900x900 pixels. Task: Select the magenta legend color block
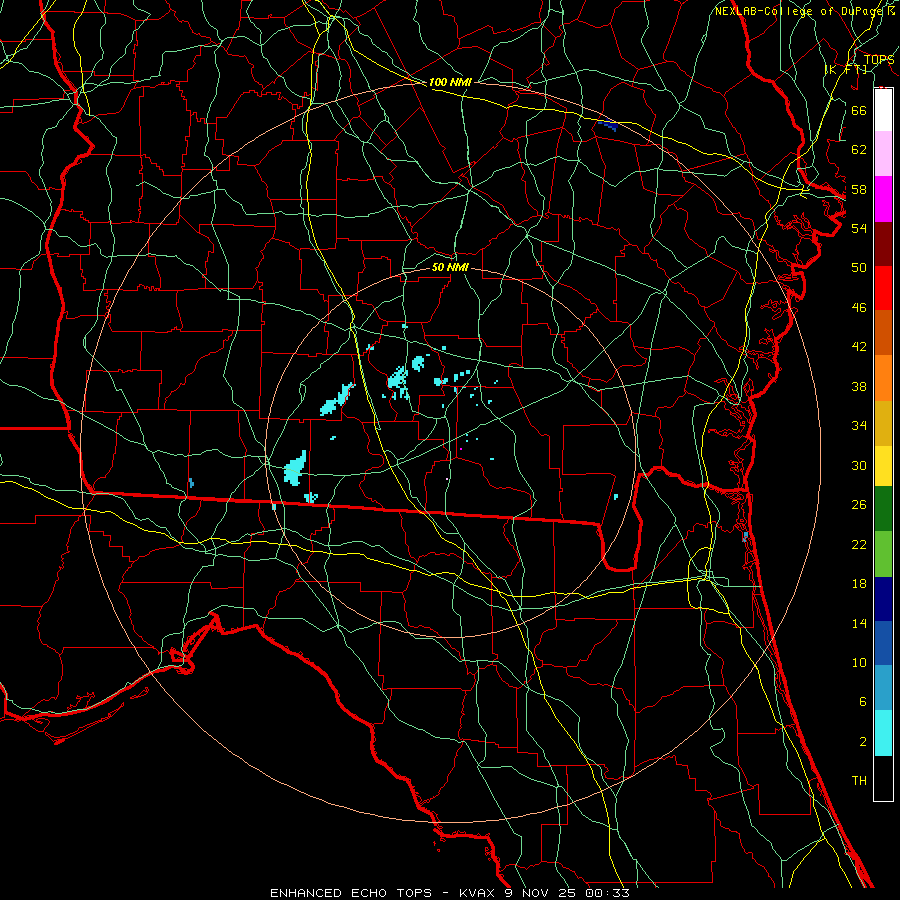(x=883, y=199)
